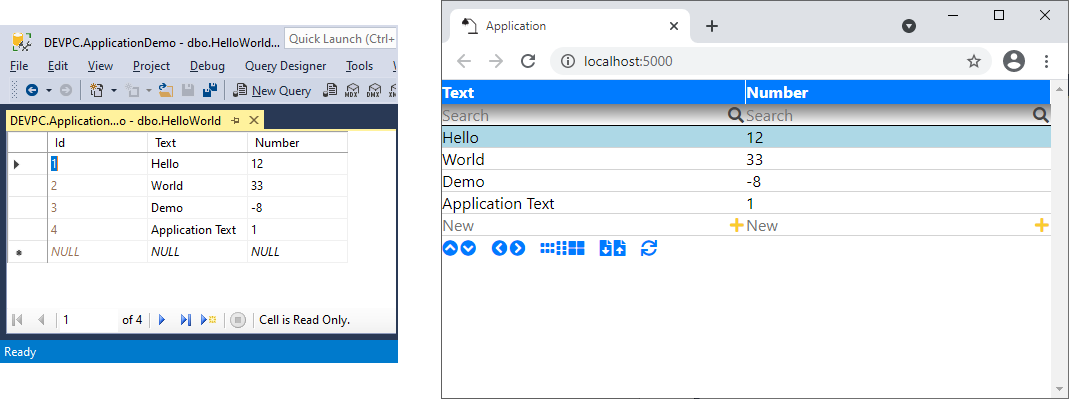Open a new browser tab
The width and height of the screenshot is (1069, 399).
pyautogui.click(x=712, y=26)
